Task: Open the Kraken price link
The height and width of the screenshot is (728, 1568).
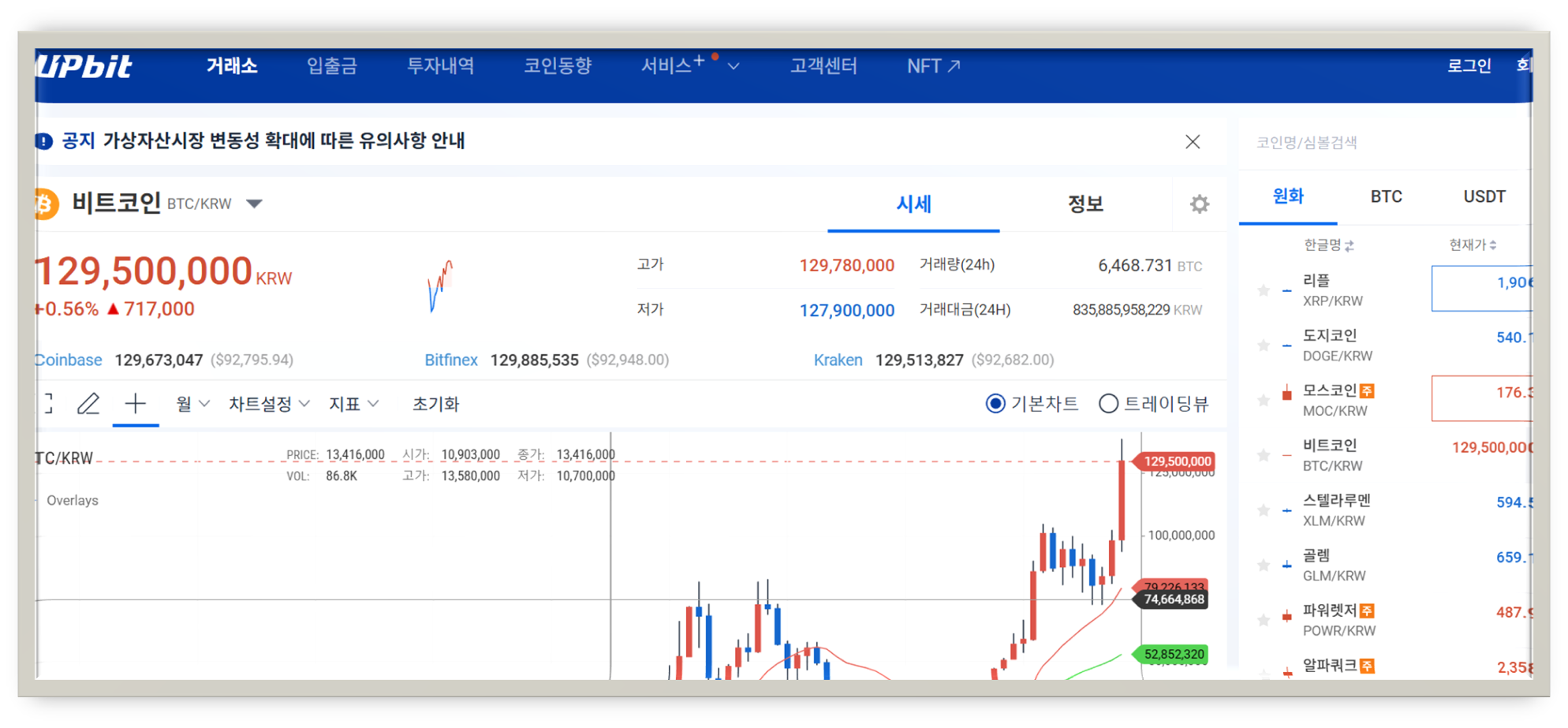Action: pyautogui.click(x=838, y=360)
